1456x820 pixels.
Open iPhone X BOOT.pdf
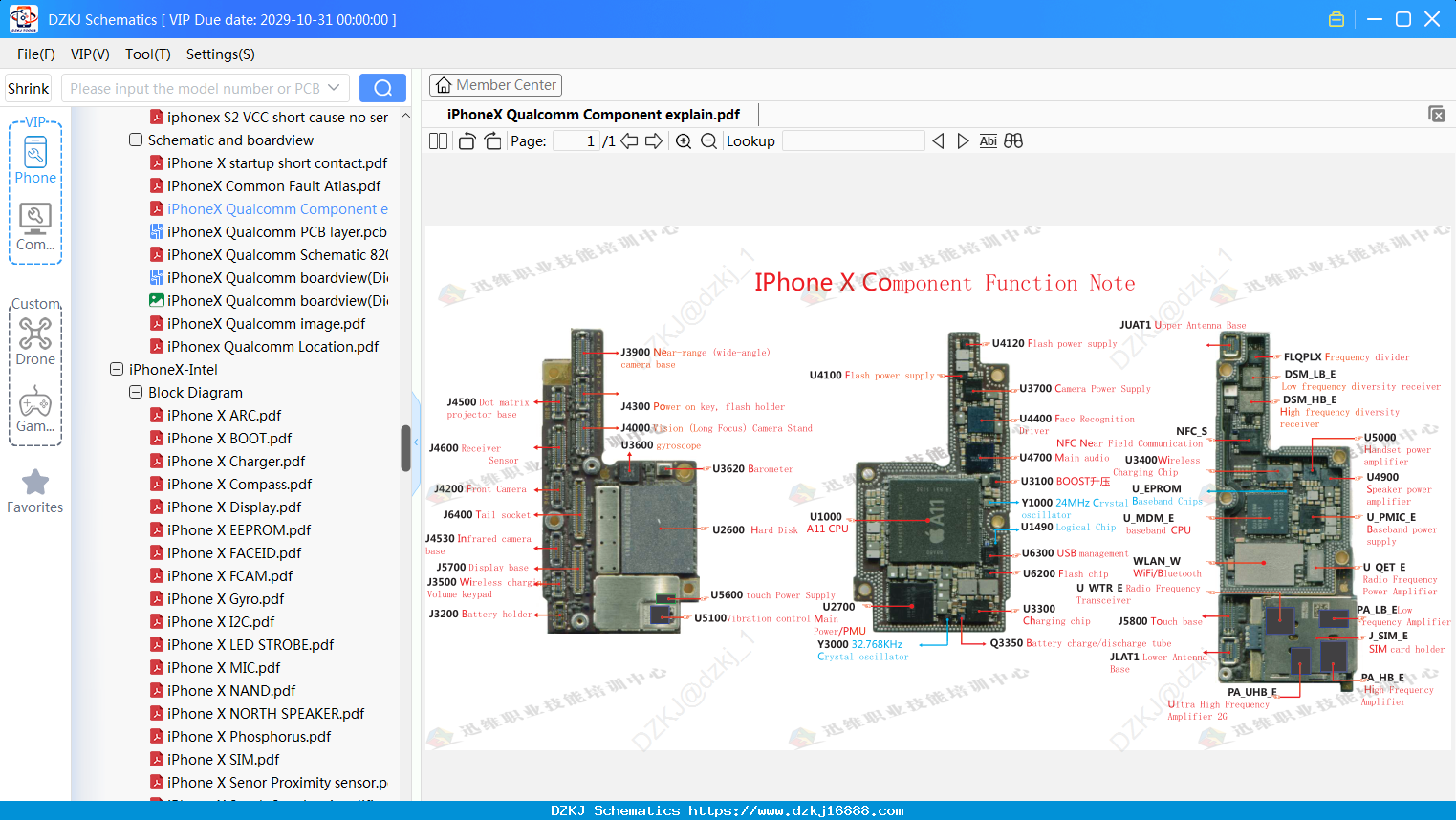(229, 439)
